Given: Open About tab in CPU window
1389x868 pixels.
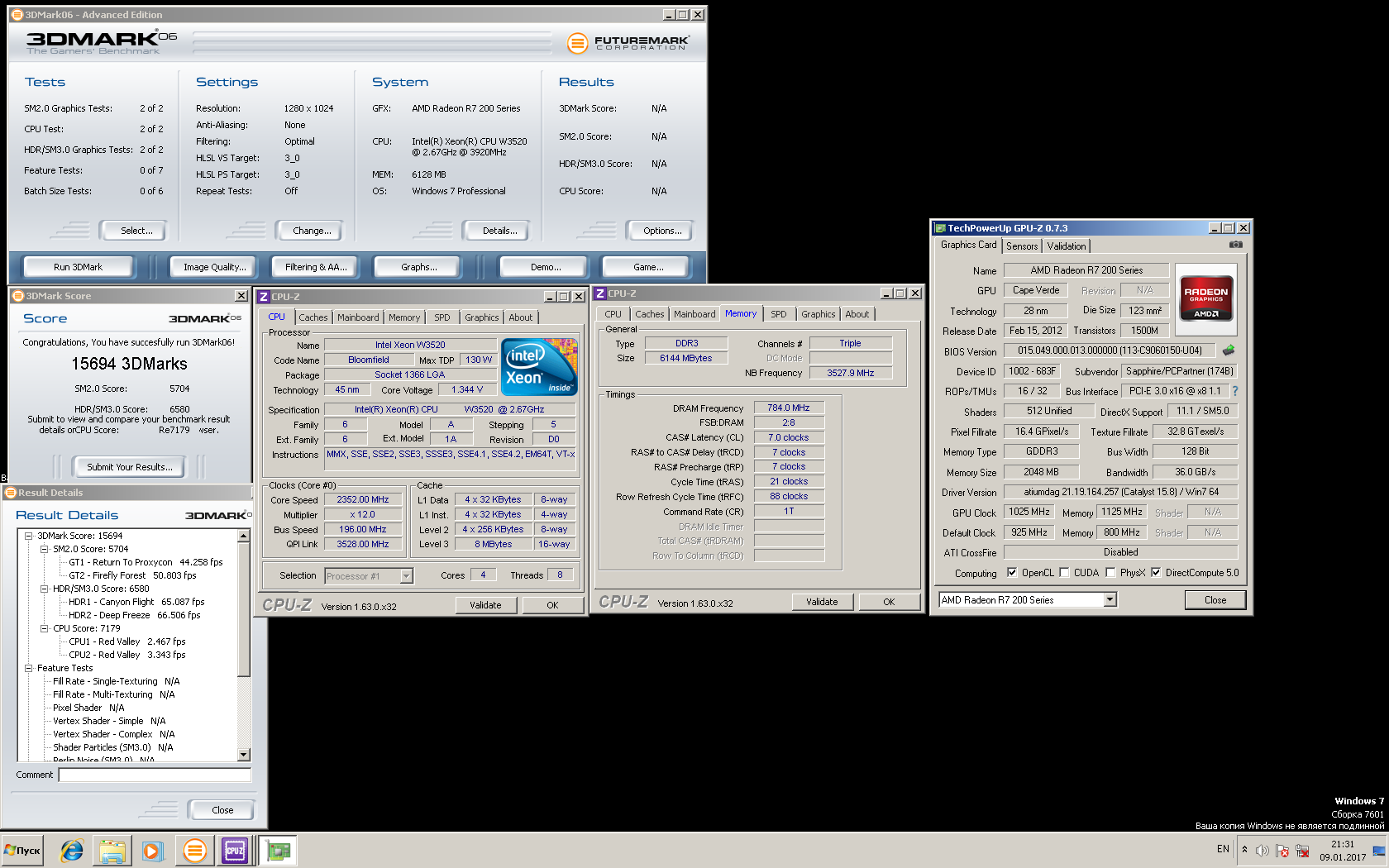Looking at the screenshot, I should coord(521,317).
